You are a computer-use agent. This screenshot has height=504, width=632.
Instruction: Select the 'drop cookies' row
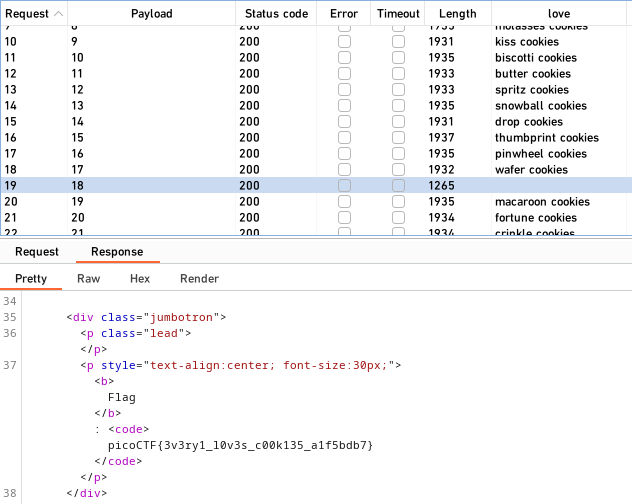click(316, 121)
